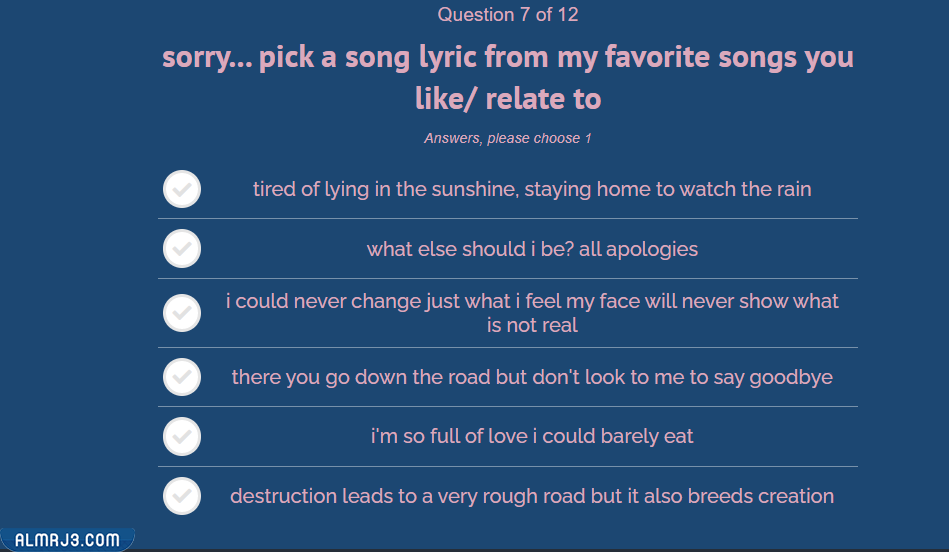Click the wrapped line 'is not real'
Screen dimensions: 949x552
point(531,325)
